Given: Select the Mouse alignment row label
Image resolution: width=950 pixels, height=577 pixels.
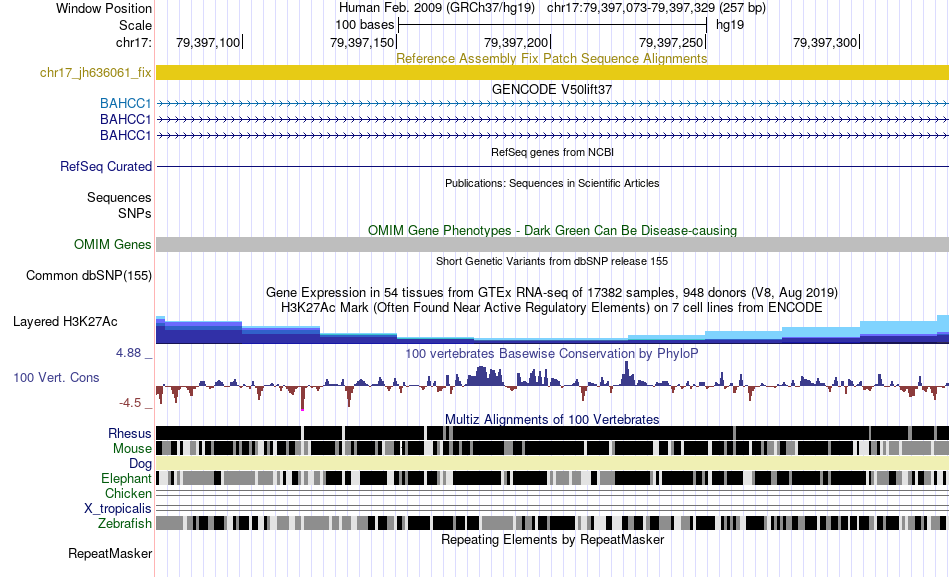Looking at the screenshot, I should [132, 449].
